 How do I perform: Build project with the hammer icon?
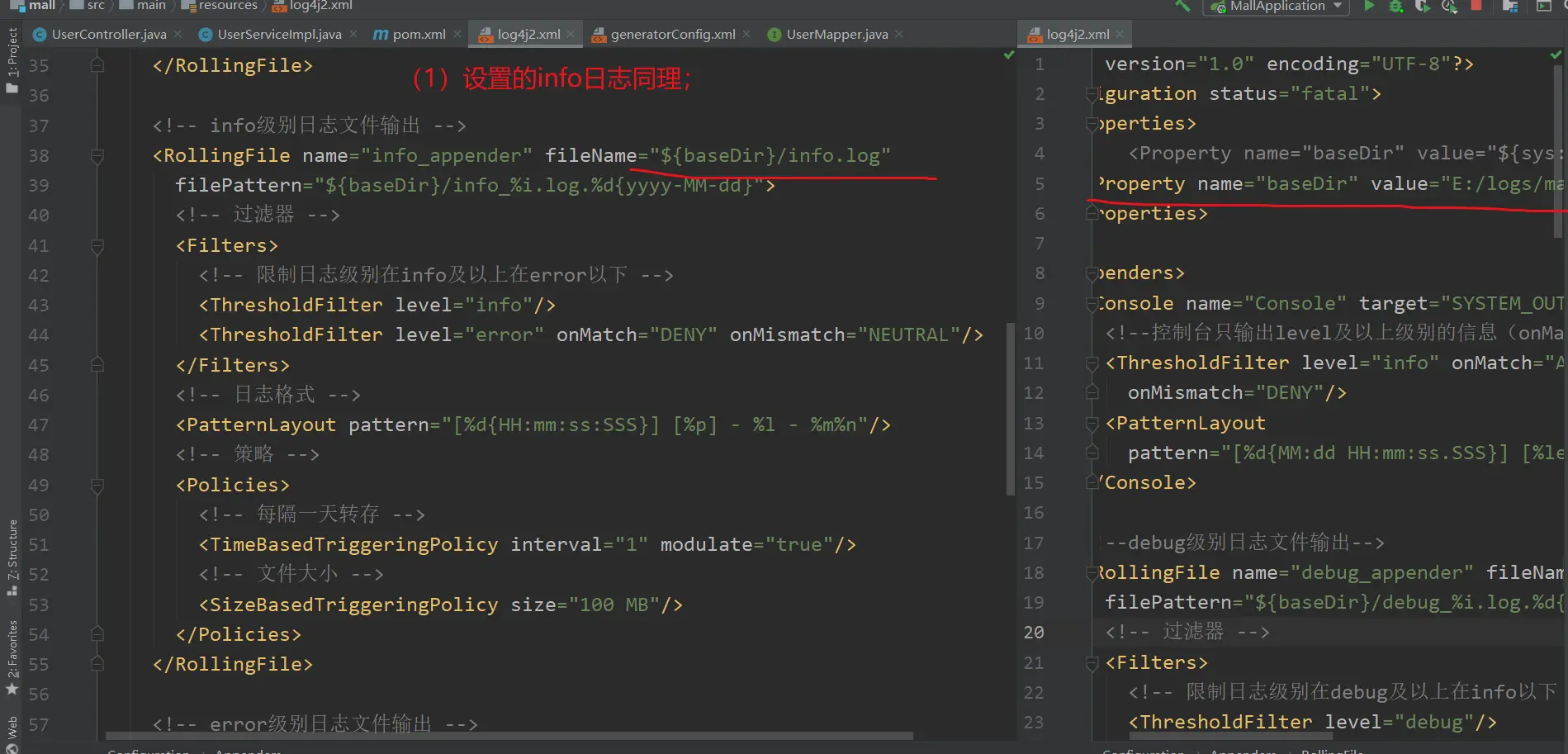pos(1182,6)
